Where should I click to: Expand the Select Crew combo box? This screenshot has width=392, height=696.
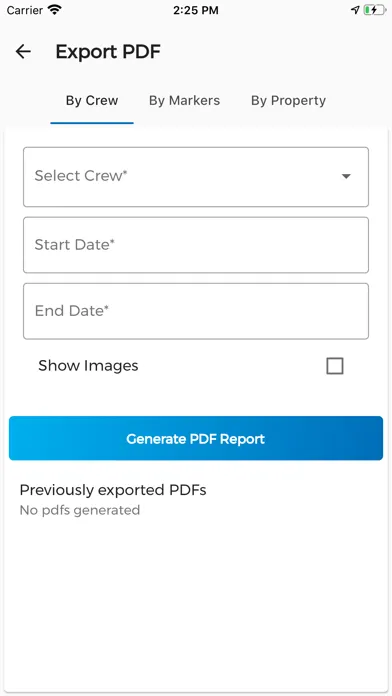[196, 177]
